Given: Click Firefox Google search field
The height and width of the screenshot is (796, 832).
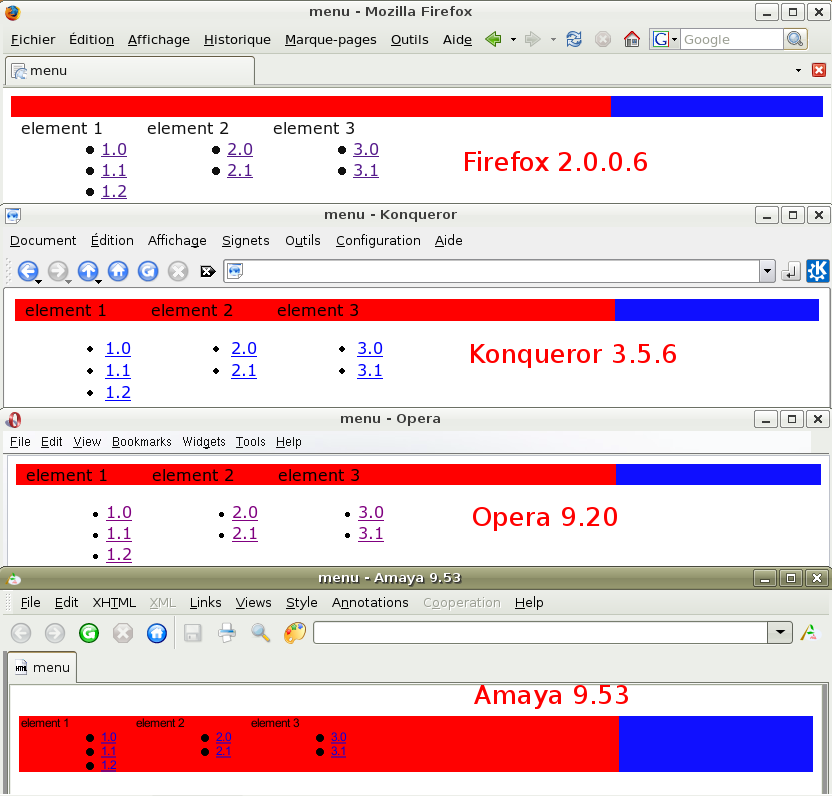Looking at the screenshot, I should tap(731, 40).
